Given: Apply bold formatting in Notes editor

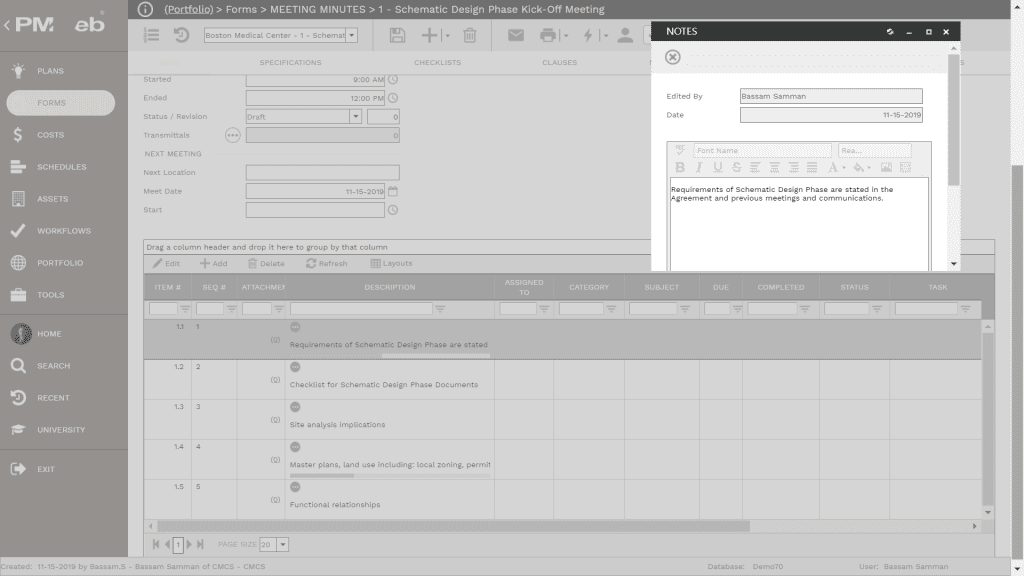Looking at the screenshot, I should (x=680, y=167).
